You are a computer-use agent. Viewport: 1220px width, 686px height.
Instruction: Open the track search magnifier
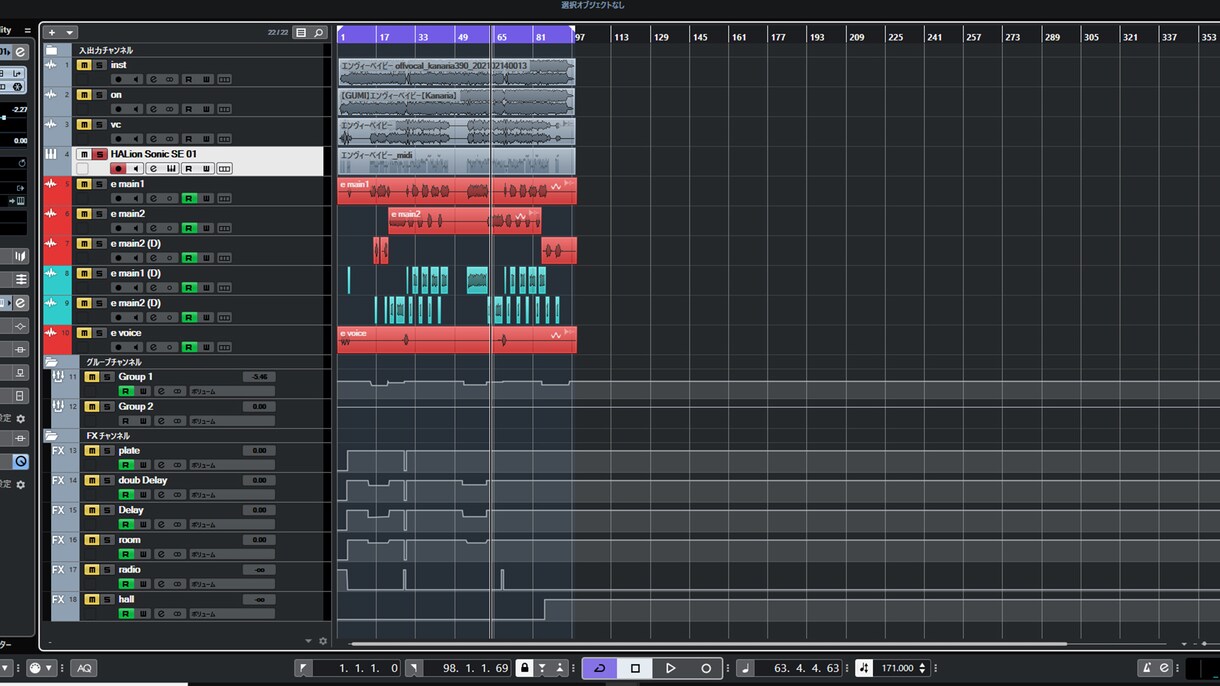coord(319,33)
